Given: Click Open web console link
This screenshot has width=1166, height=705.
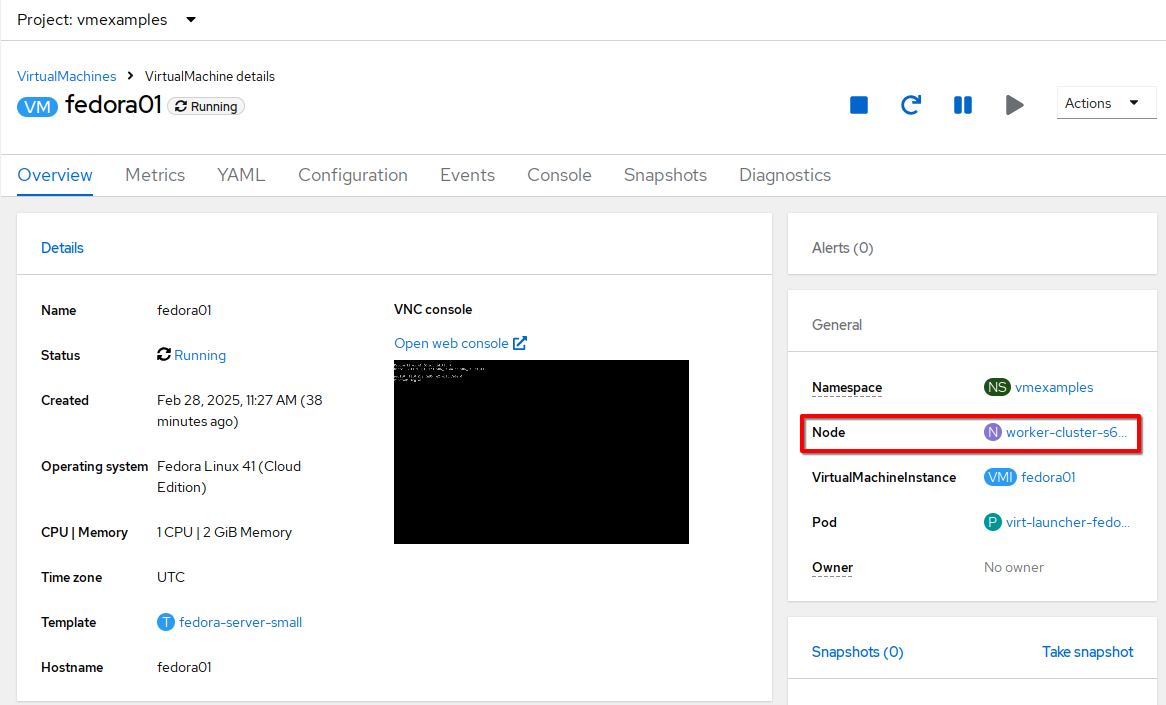Looking at the screenshot, I should click(451, 343).
